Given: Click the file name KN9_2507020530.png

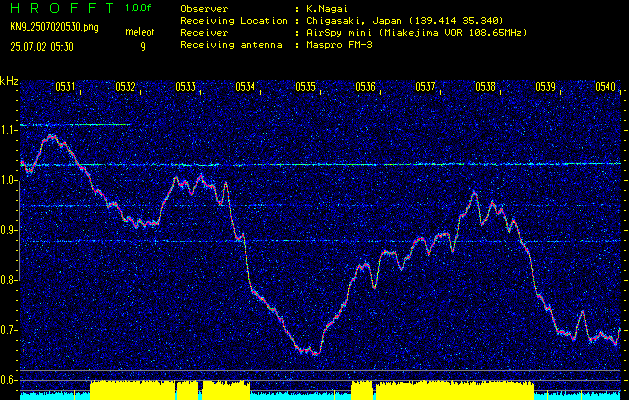Looking at the screenshot, I should click(x=54, y=27).
